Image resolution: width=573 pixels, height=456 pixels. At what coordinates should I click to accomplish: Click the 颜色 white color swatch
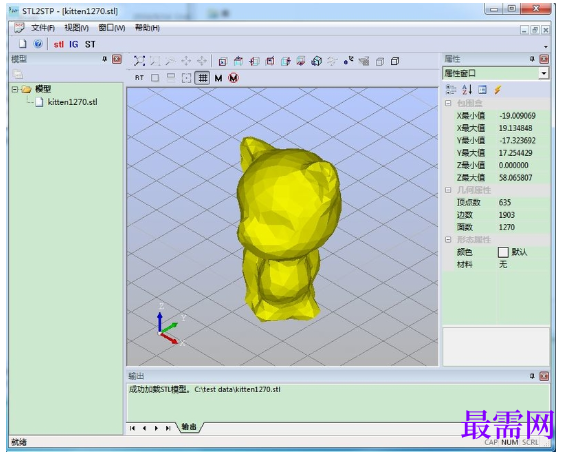click(503, 252)
